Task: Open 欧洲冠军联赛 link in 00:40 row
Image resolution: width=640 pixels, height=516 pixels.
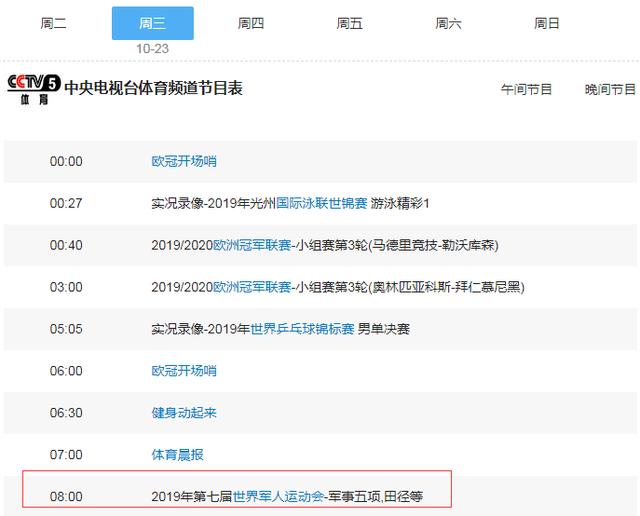Action: 252,245
